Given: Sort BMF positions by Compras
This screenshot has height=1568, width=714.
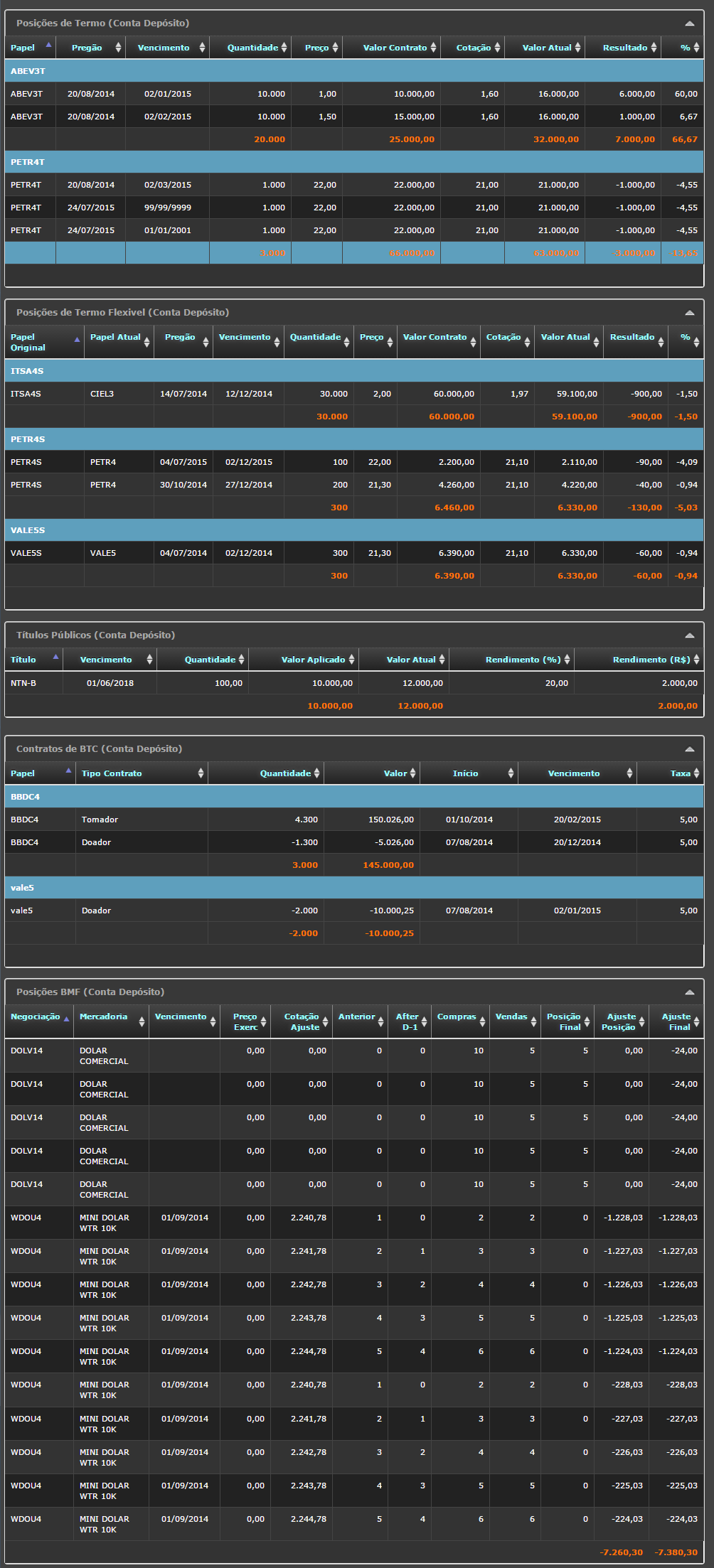Looking at the screenshot, I should pos(462,1022).
